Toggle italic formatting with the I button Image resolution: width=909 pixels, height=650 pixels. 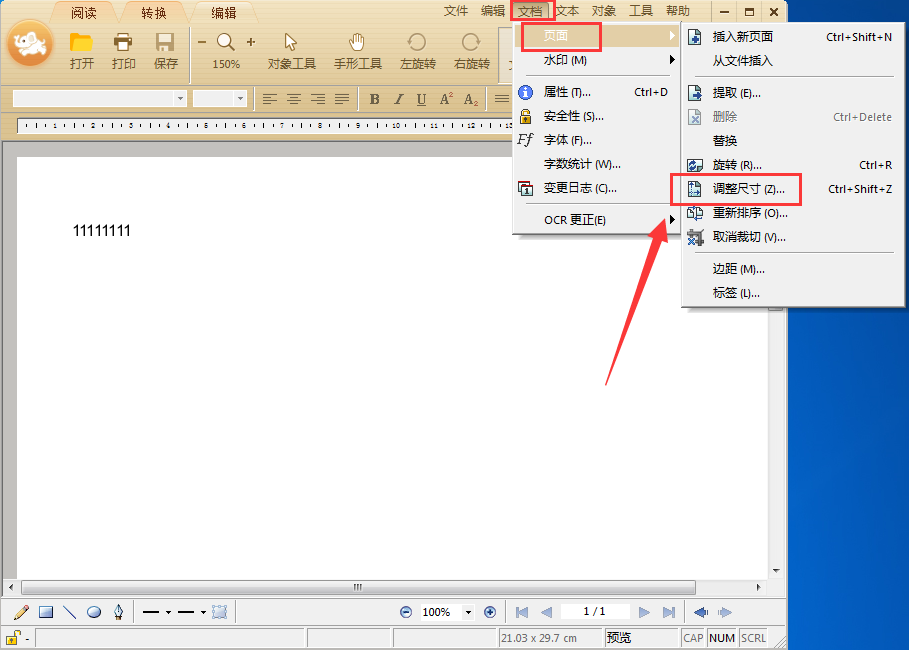(398, 99)
